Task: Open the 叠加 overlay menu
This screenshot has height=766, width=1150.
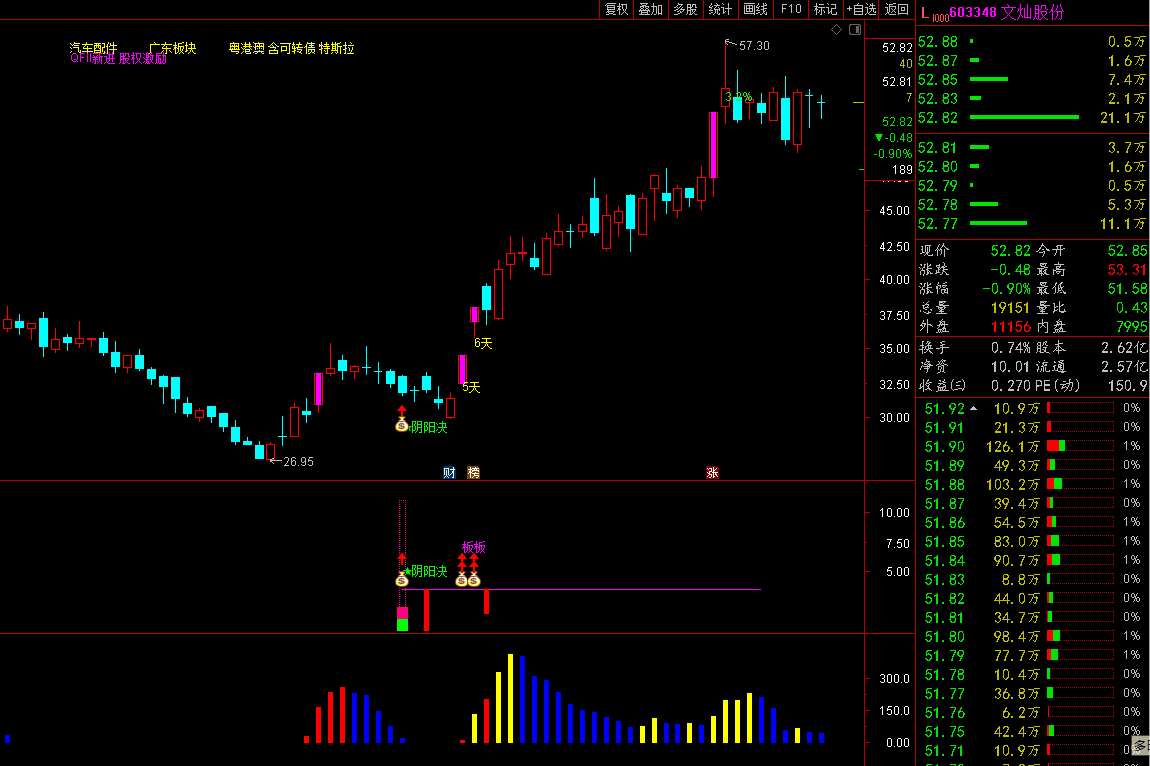Action: click(x=650, y=9)
